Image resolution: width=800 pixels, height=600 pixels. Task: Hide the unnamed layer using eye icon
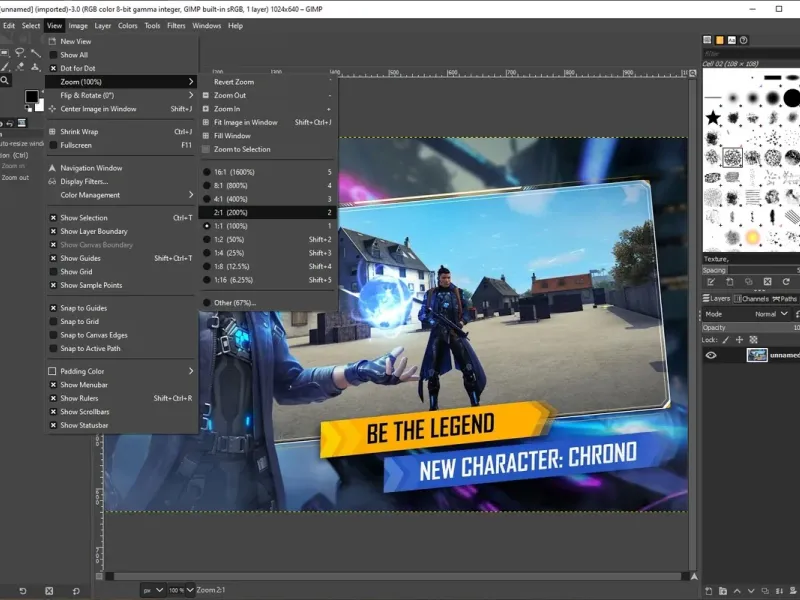(x=711, y=355)
